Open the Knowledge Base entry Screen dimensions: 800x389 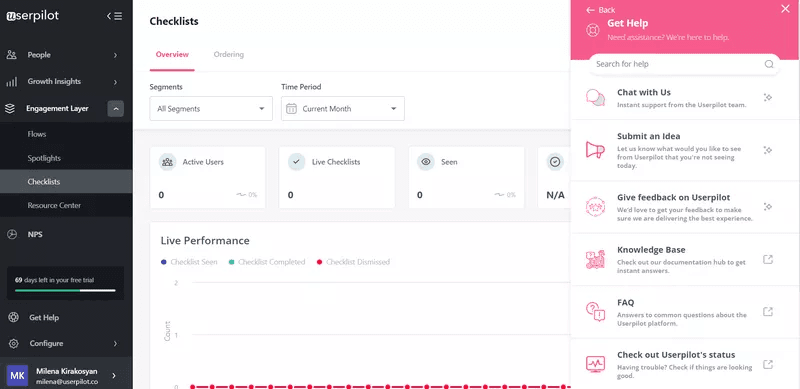click(x=685, y=259)
